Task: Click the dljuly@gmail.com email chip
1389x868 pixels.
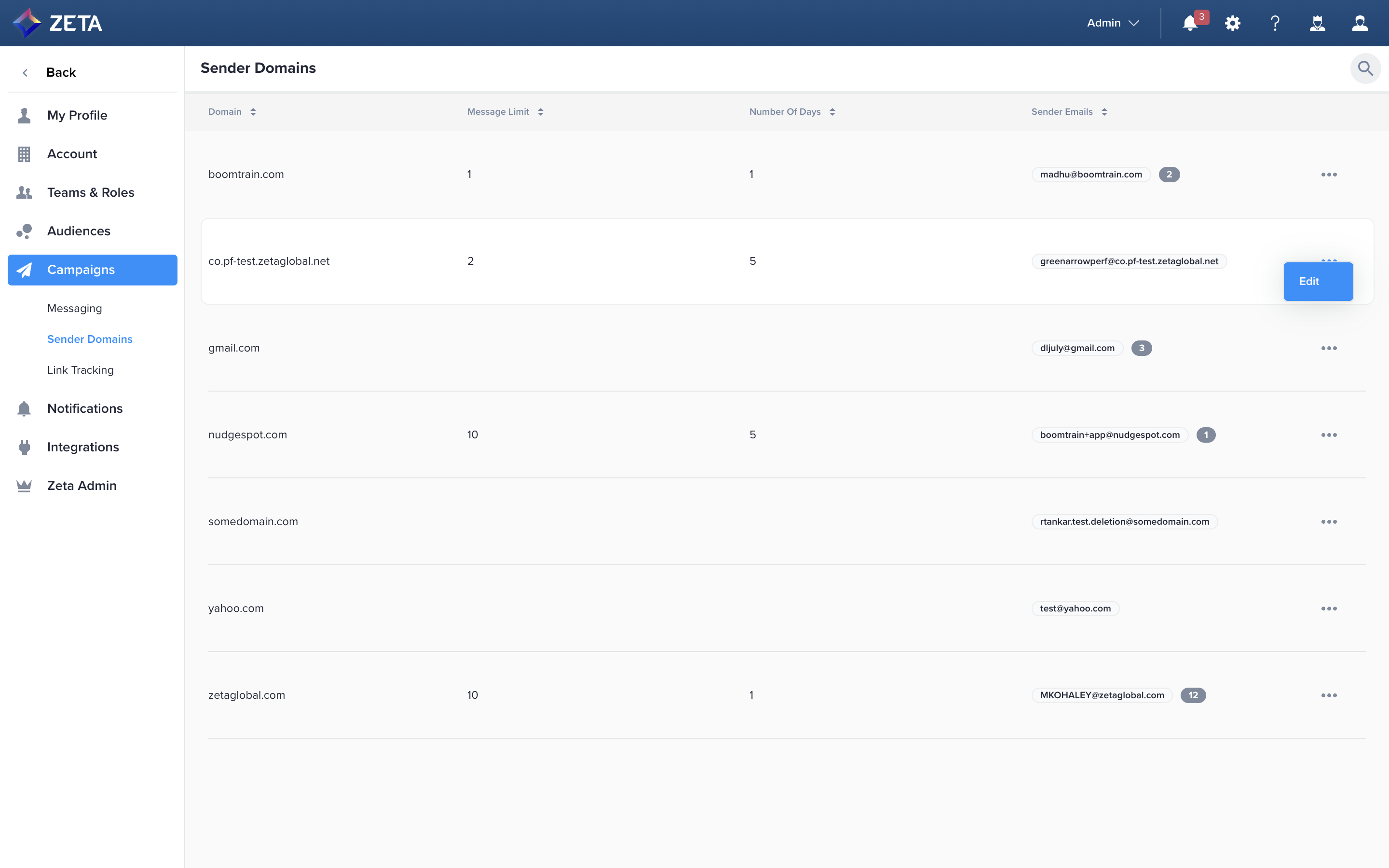Action: pyautogui.click(x=1077, y=348)
